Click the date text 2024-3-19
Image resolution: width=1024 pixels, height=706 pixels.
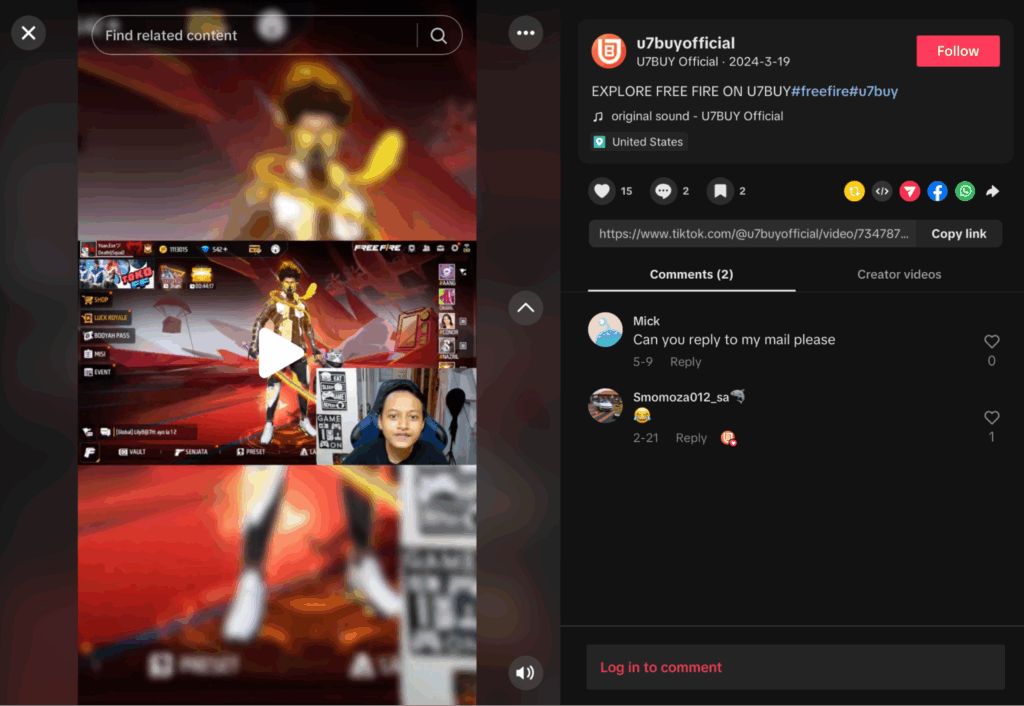759,61
